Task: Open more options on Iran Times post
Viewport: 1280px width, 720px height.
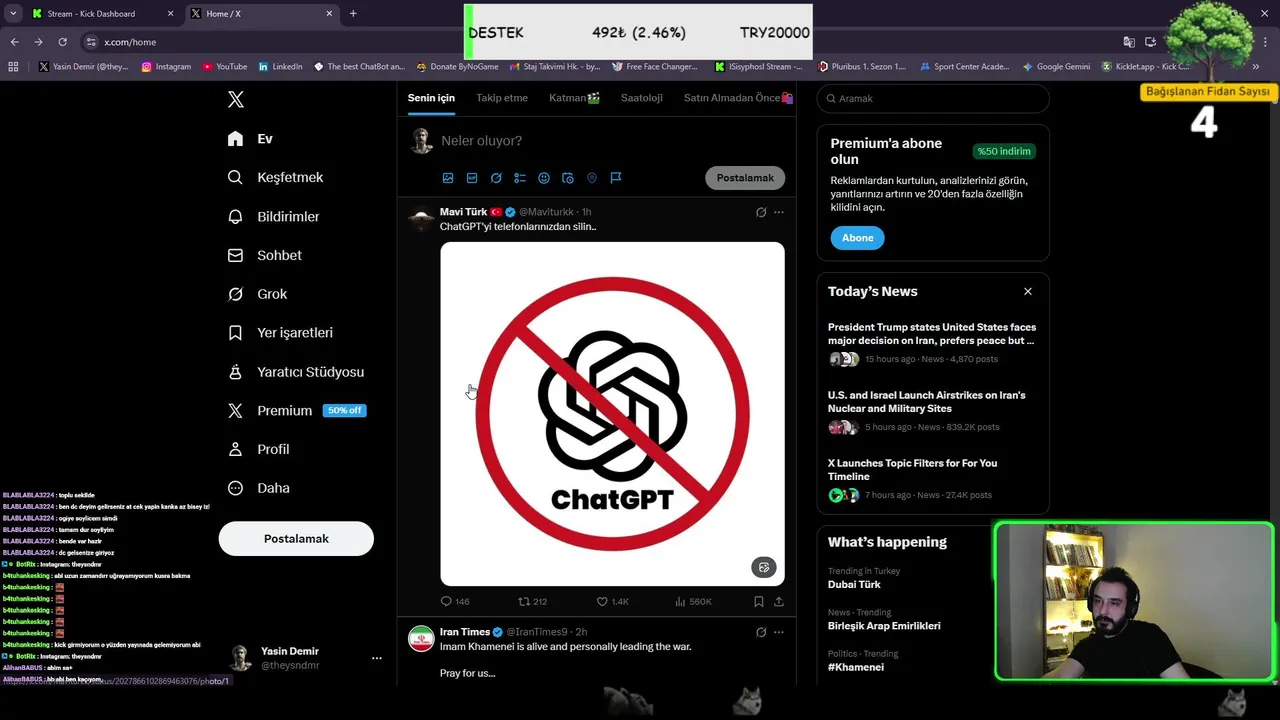Action: [779, 632]
